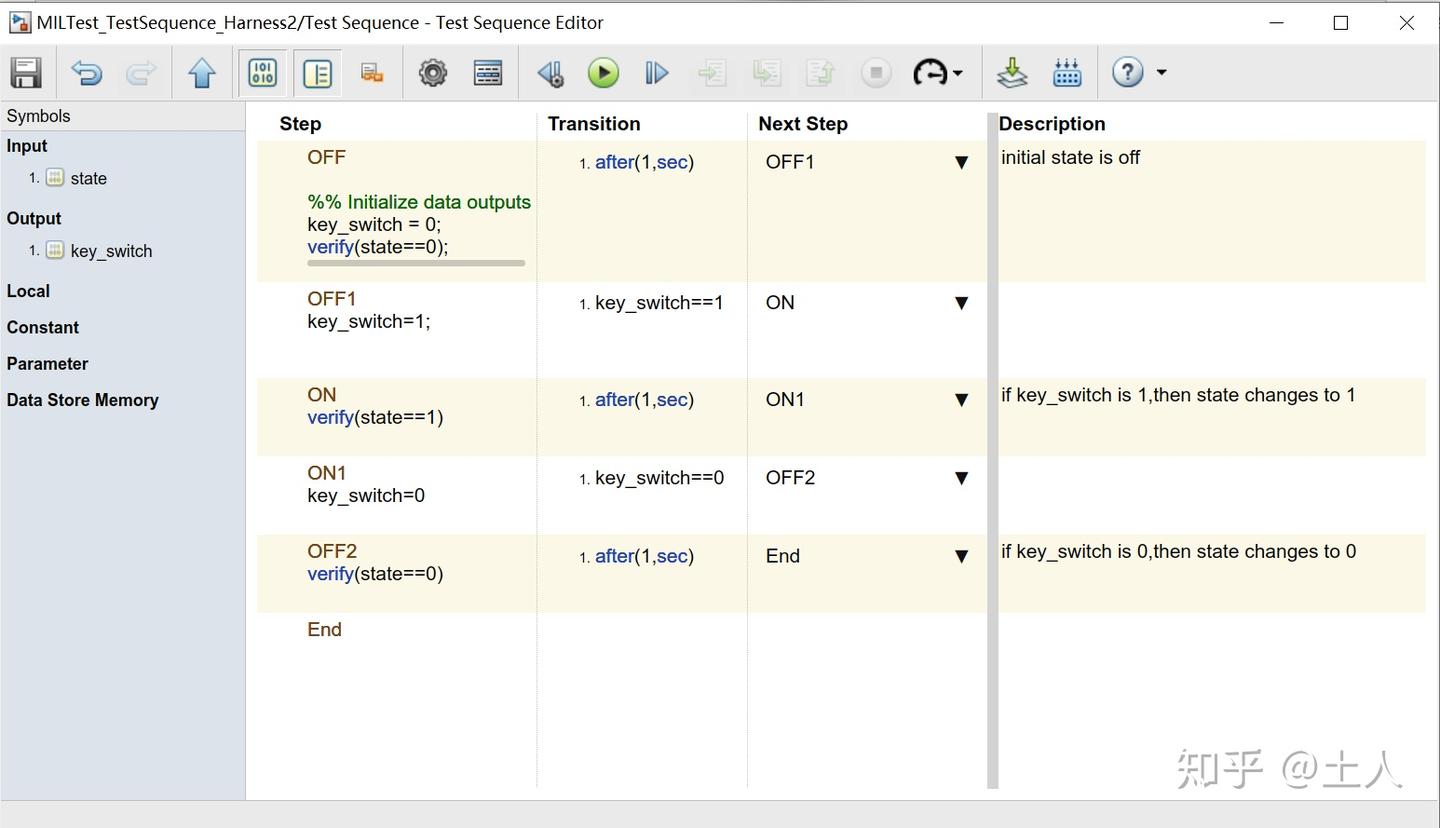Image resolution: width=1440 pixels, height=828 pixels.
Task: Select the state input symbol
Action: 88,178
